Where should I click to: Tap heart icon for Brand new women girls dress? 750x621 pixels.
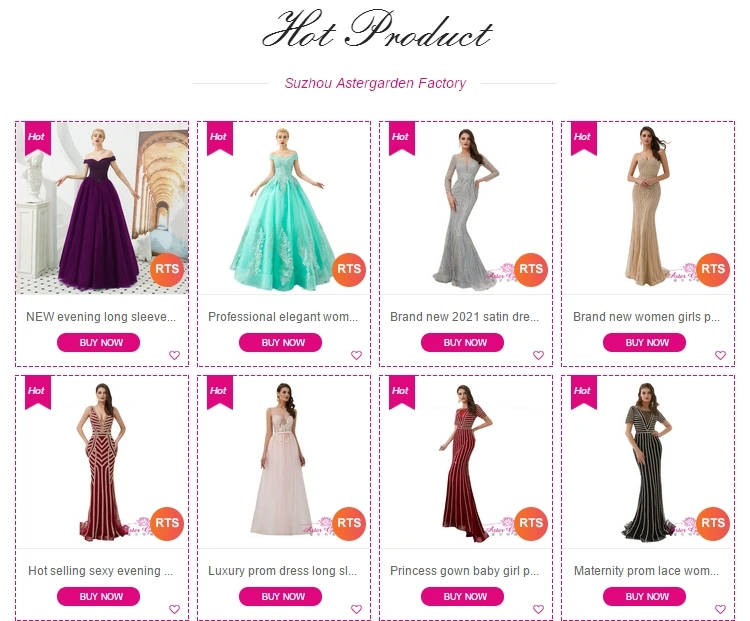[x=720, y=355]
